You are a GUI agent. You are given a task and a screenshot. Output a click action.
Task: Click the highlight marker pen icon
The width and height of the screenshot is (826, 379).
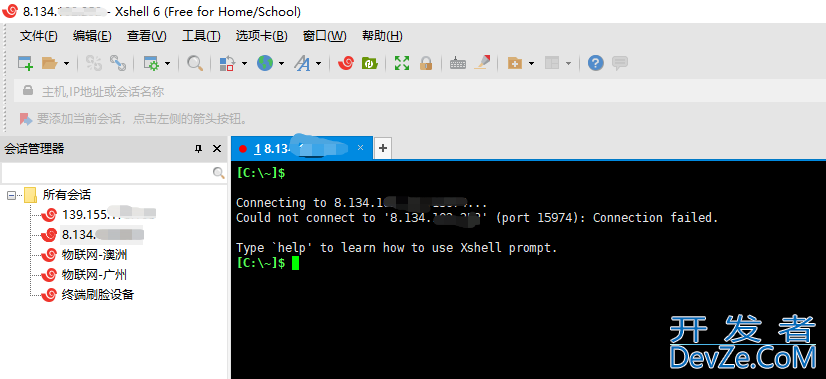pos(482,63)
